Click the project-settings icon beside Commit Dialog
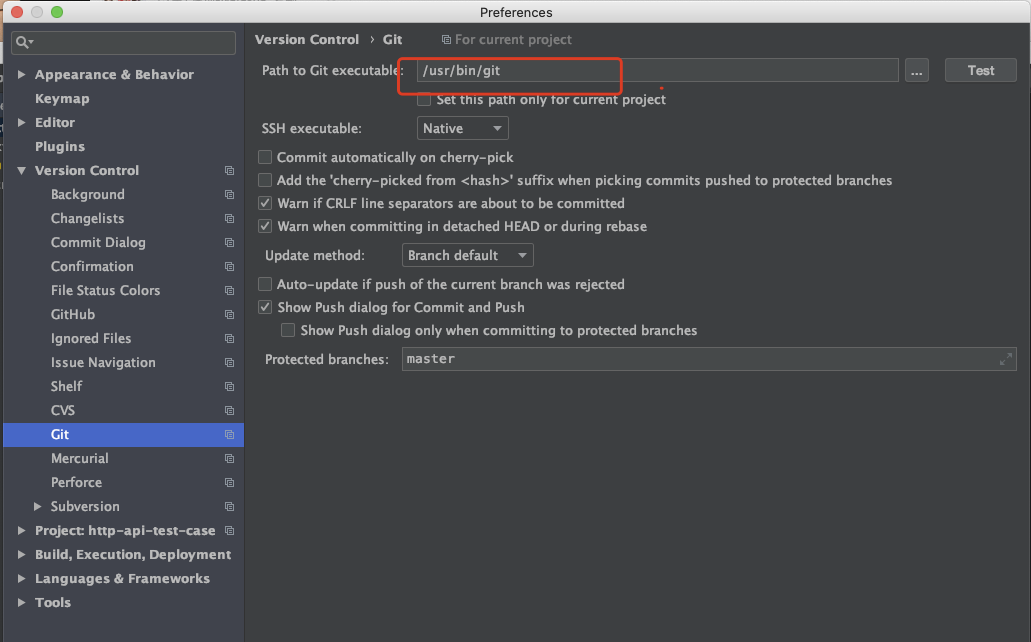1031x642 pixels. 230,242
